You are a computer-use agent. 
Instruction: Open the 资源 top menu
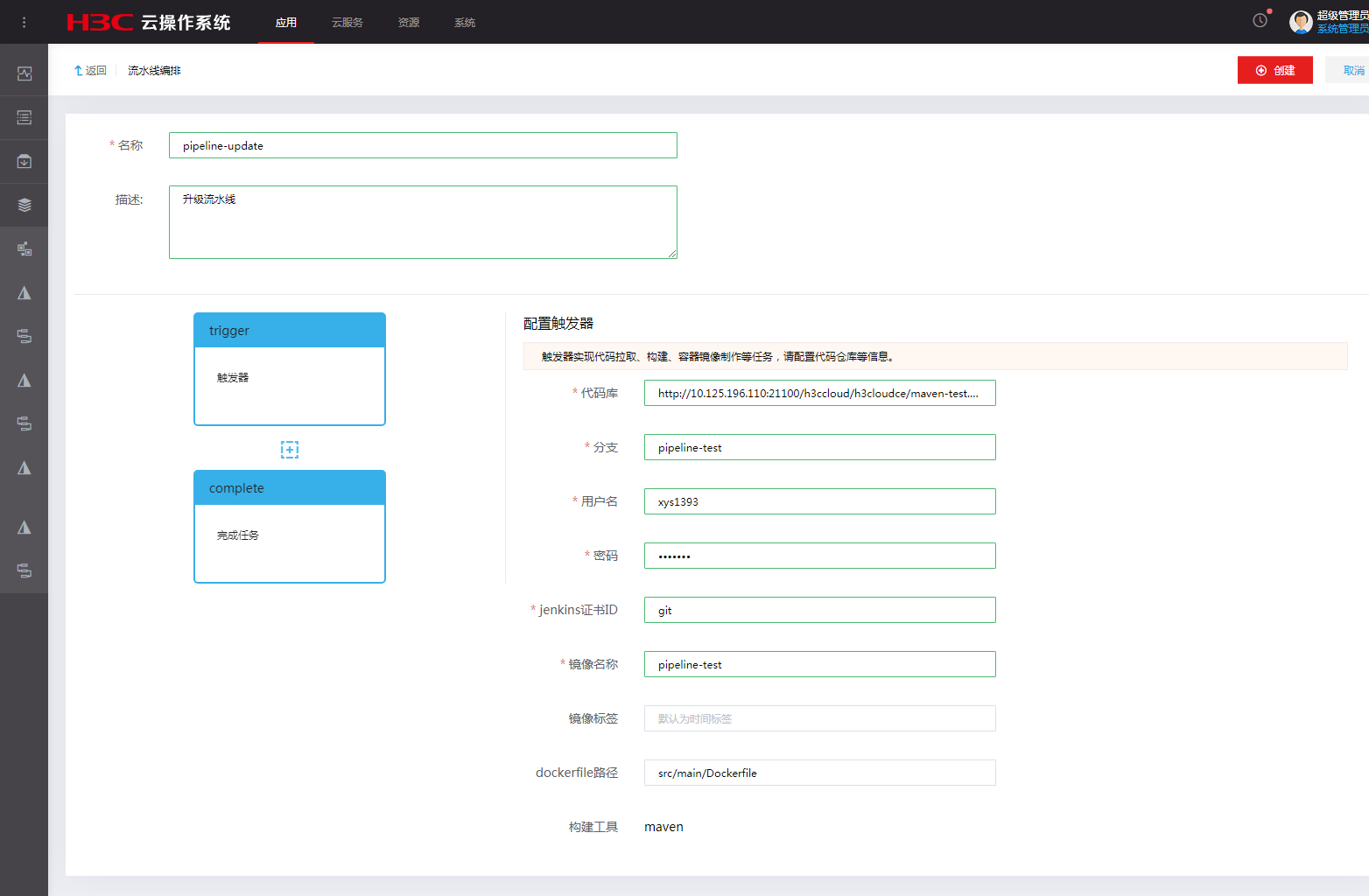(x=408, y=23)
